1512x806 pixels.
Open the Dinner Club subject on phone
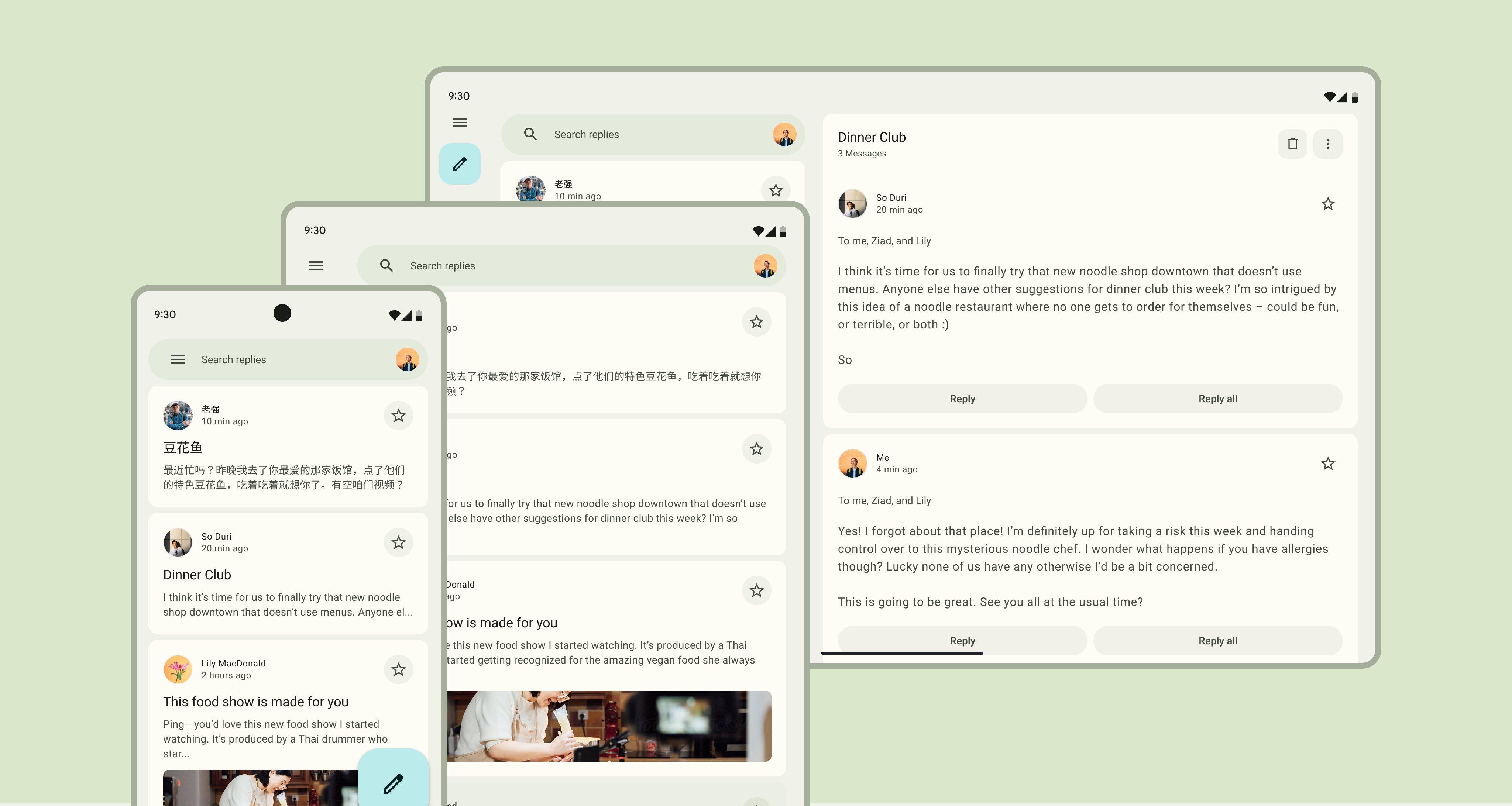tap(197, 575)
